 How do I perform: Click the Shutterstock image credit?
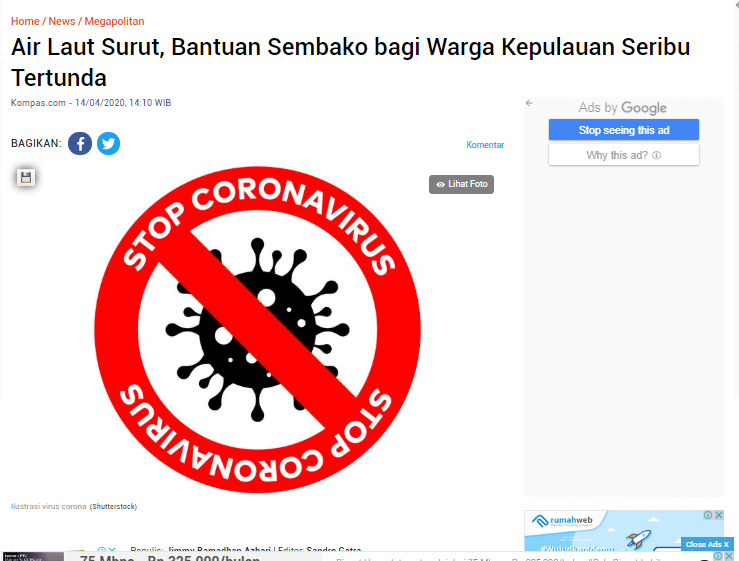114,506
